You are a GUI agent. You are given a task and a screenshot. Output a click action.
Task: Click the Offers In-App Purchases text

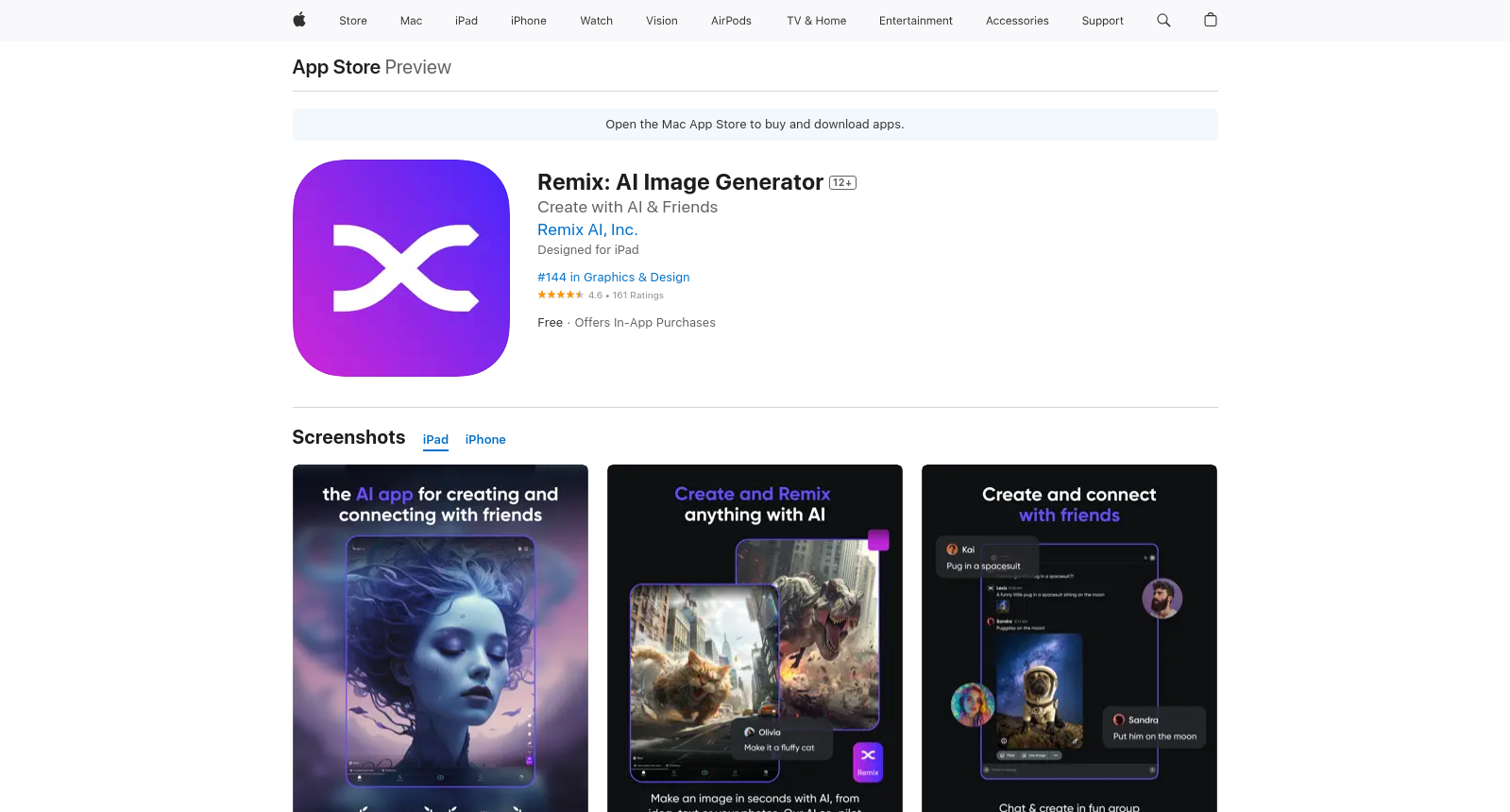(645, 323)
